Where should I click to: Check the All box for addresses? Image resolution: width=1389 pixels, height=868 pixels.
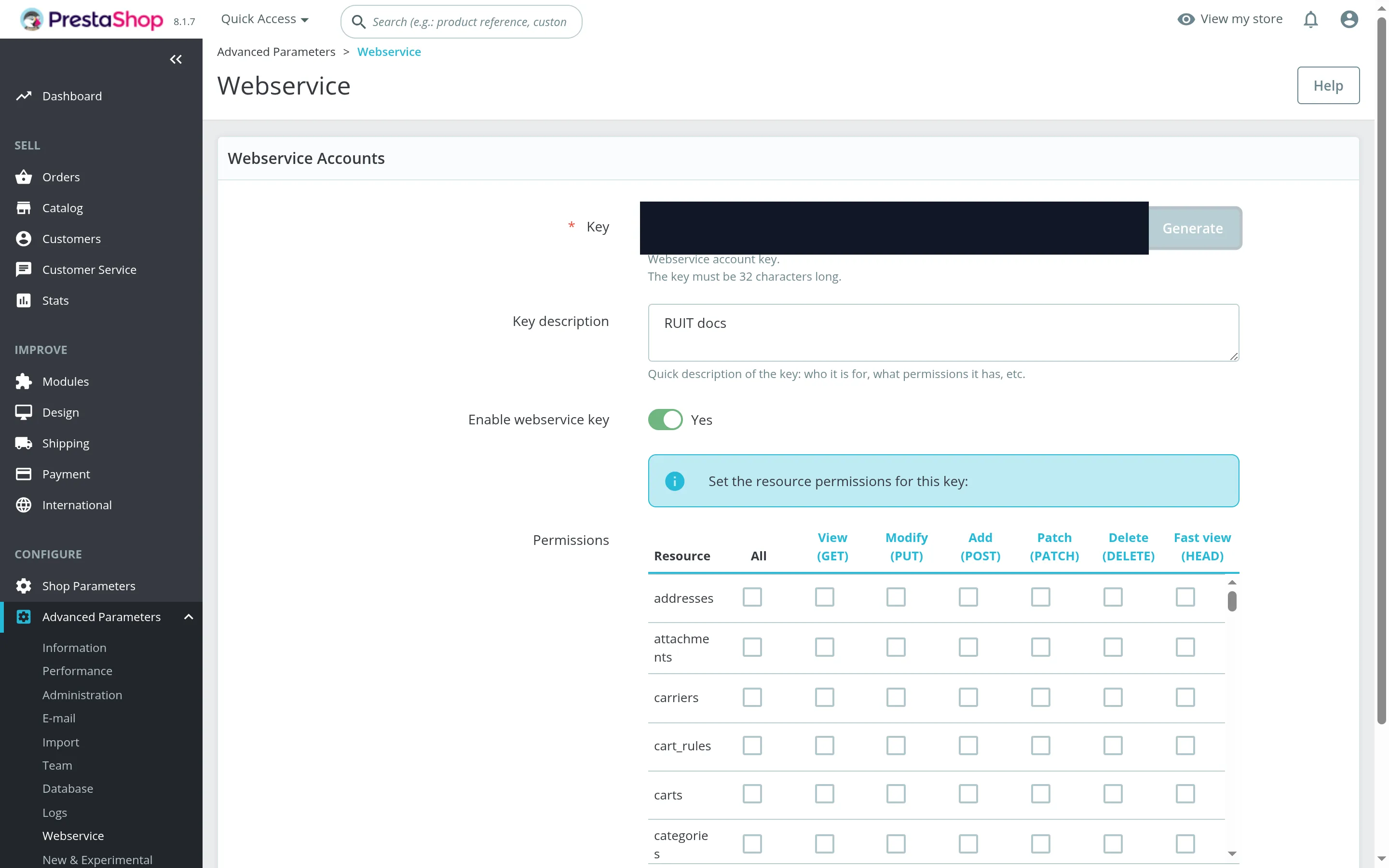[752, 597]
